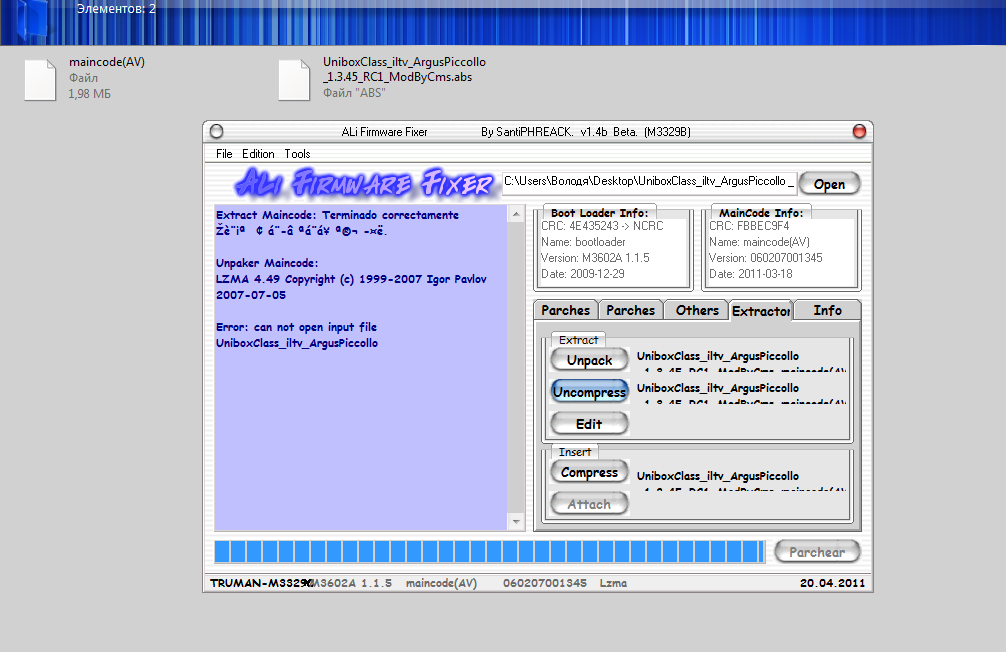
Task: Open the Edition menu
Action: click(258, 154)
